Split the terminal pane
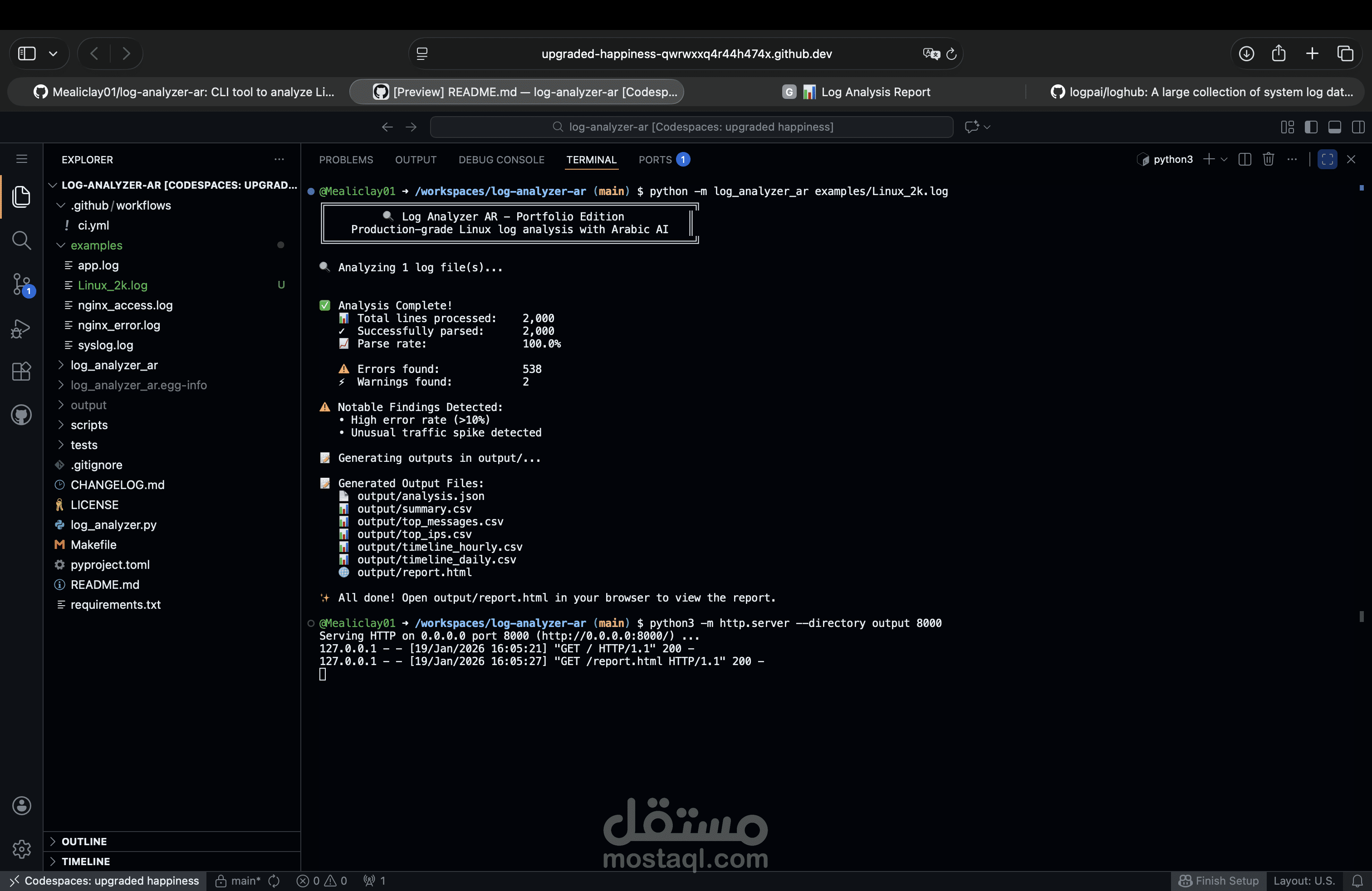This screenshot has width=1372, height=891. pyautogui.click(x=1245, y=160)
